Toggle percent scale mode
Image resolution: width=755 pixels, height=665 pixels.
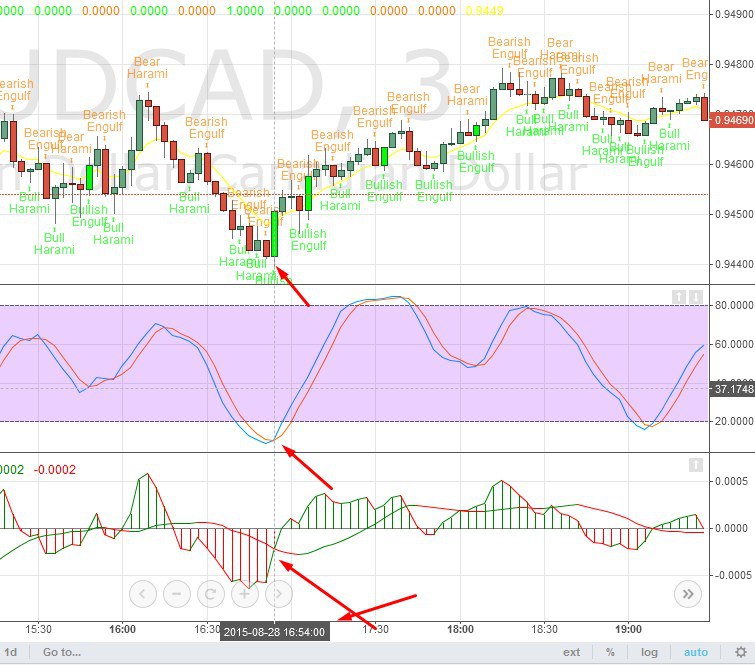[x=609, y=652]
